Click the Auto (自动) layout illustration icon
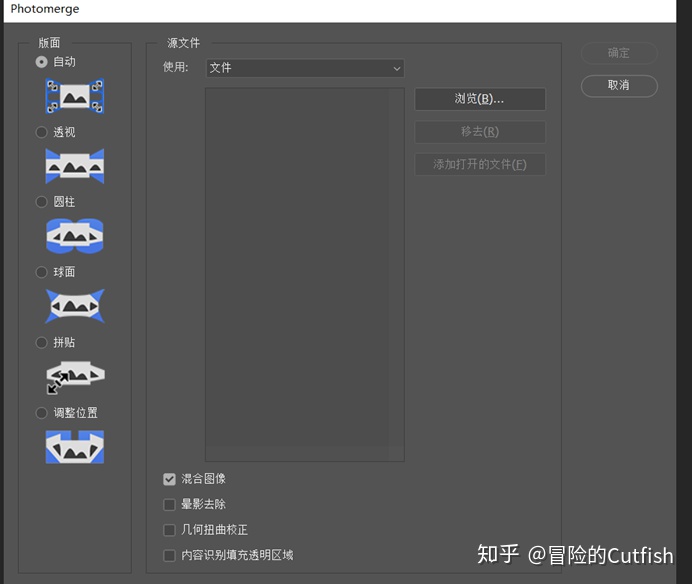The image size is (692, 584). [75, 96]
